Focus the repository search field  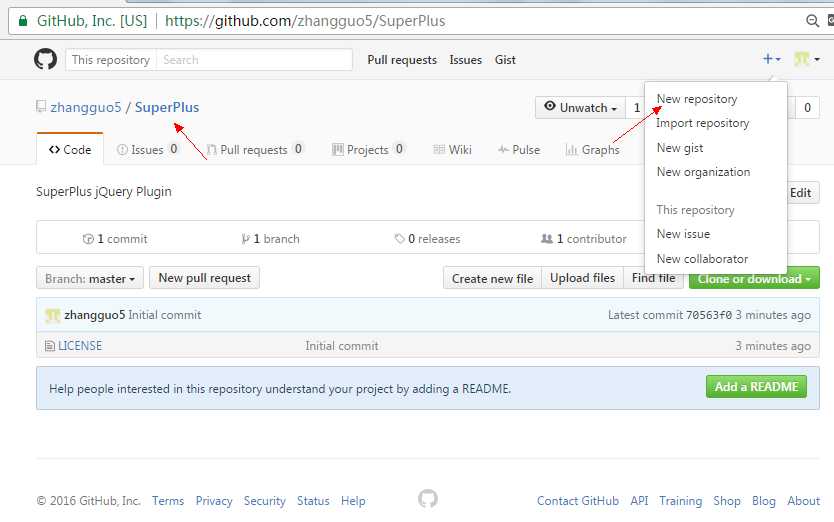tap(254, 60)
